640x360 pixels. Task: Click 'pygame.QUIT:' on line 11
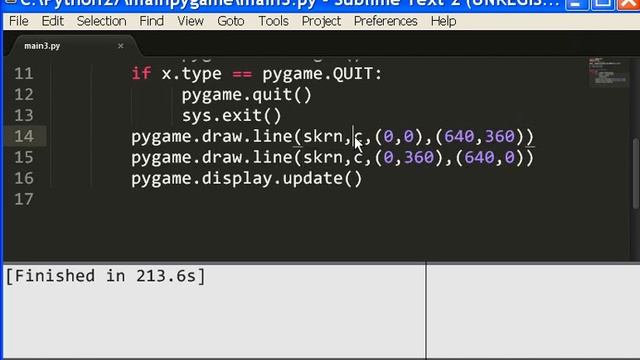tap(322, 74)
